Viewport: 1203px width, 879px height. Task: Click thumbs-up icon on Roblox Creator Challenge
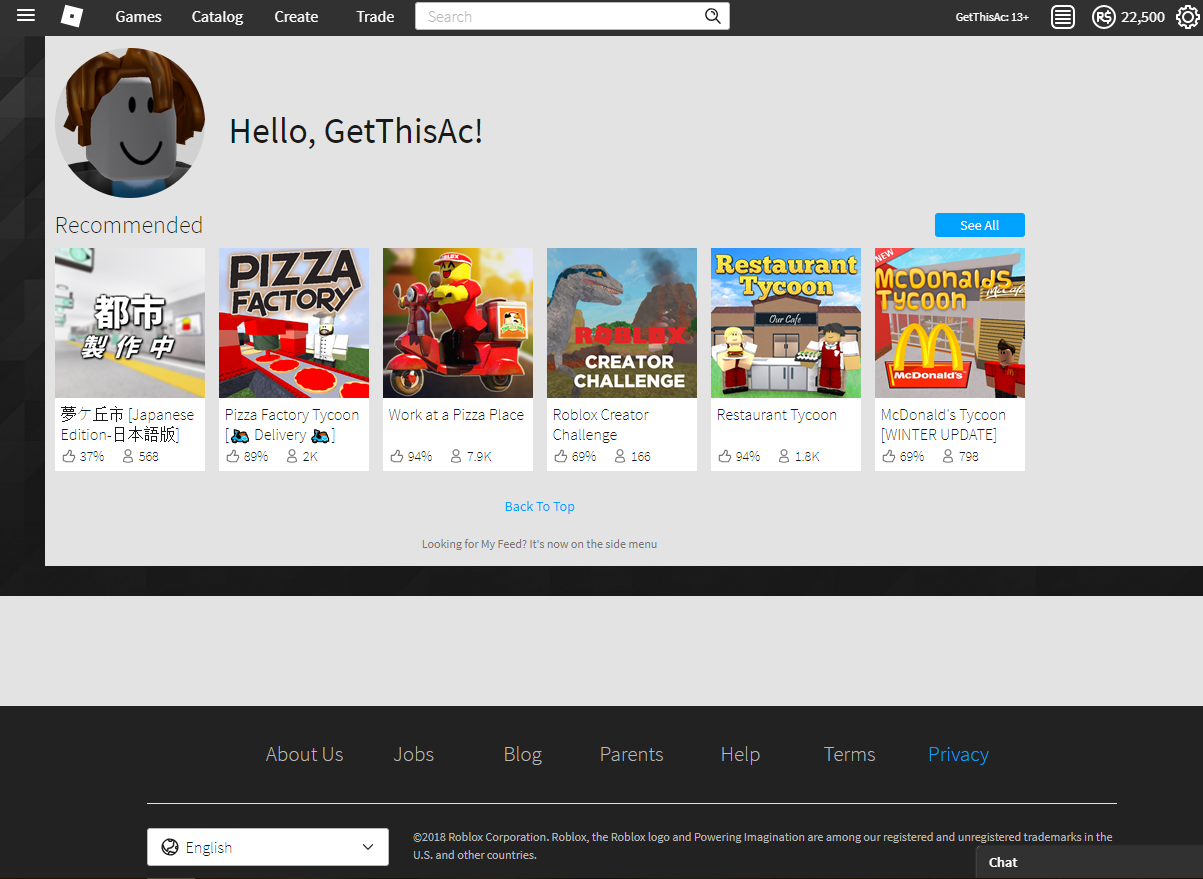coord(560,456)
